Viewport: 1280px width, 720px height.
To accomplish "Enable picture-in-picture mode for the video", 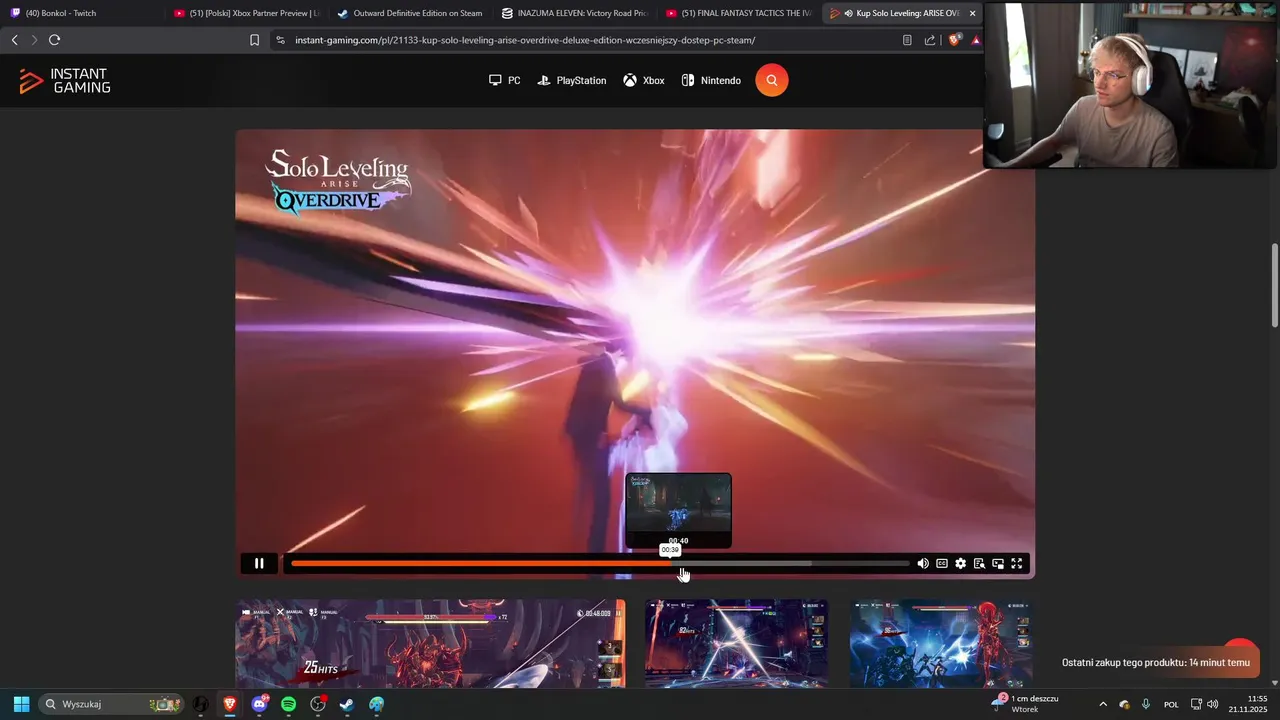I will pyautogui.click(x=998, y=564).
